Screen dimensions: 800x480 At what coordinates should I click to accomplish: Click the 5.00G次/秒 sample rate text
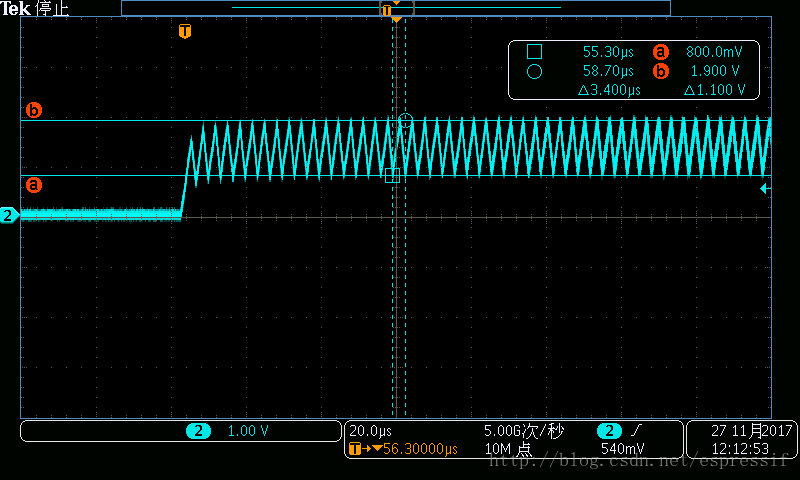524,431
